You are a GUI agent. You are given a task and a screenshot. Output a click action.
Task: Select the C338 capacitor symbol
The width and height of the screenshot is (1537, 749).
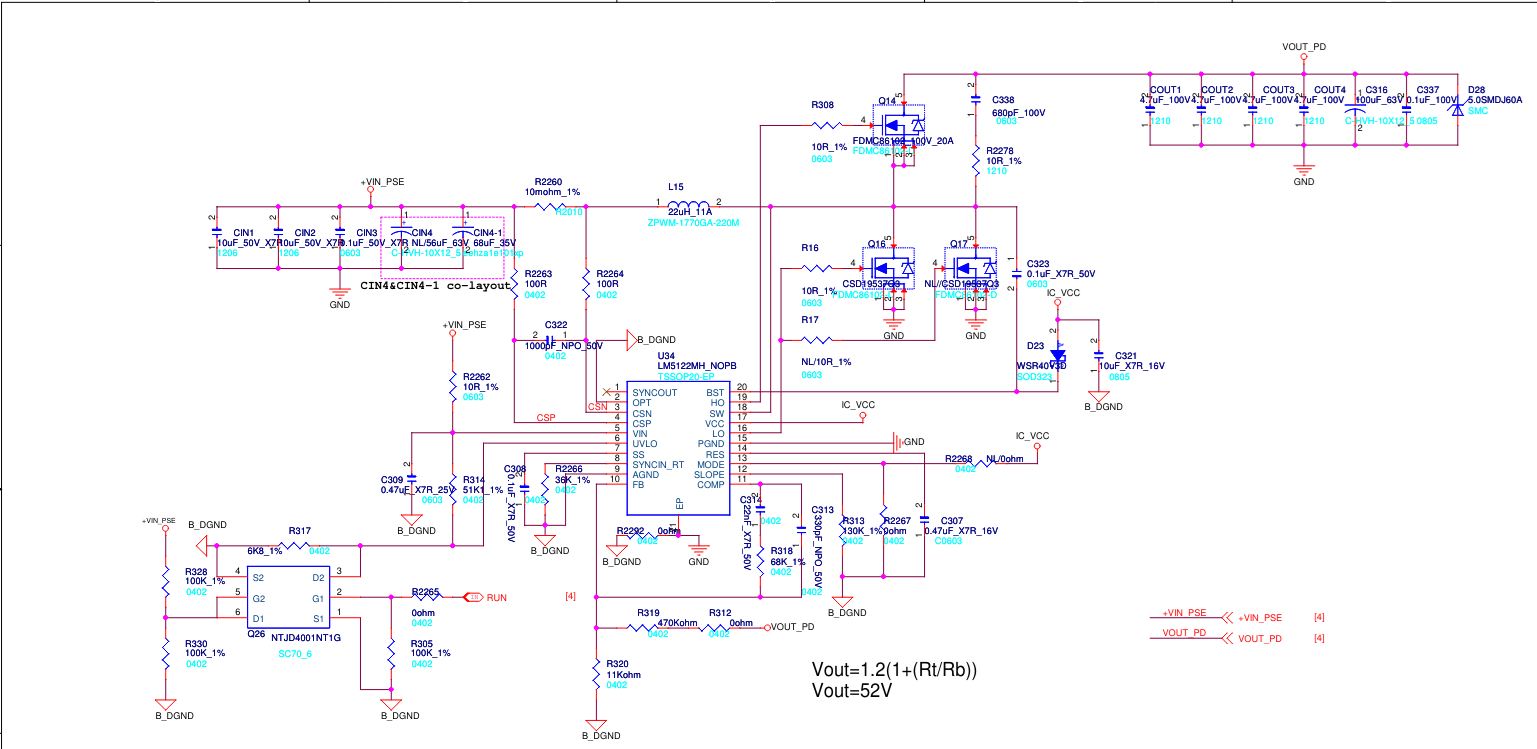(x=975, y=99)
